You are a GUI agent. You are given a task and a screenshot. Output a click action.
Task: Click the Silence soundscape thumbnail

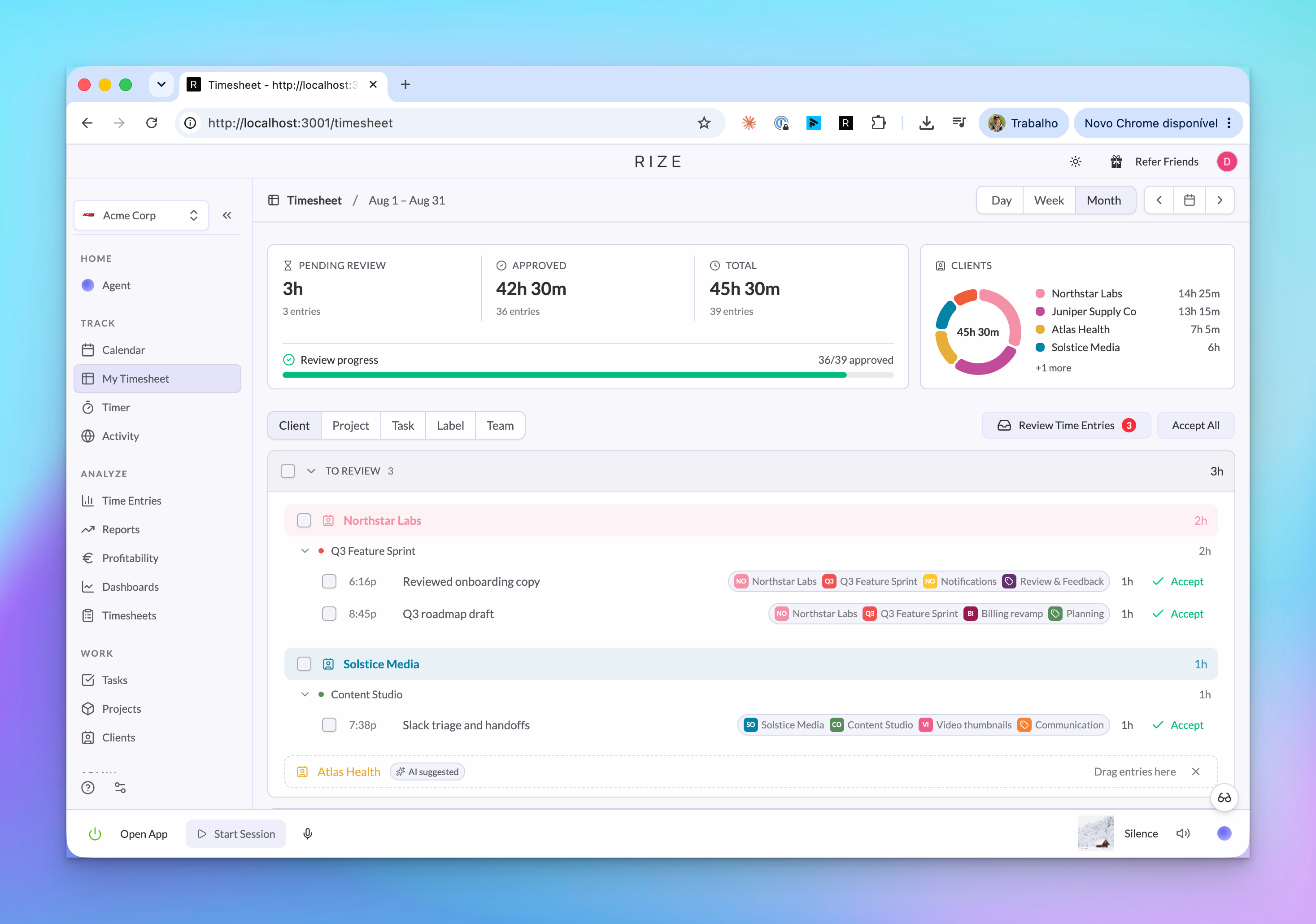pos(1095,833)
